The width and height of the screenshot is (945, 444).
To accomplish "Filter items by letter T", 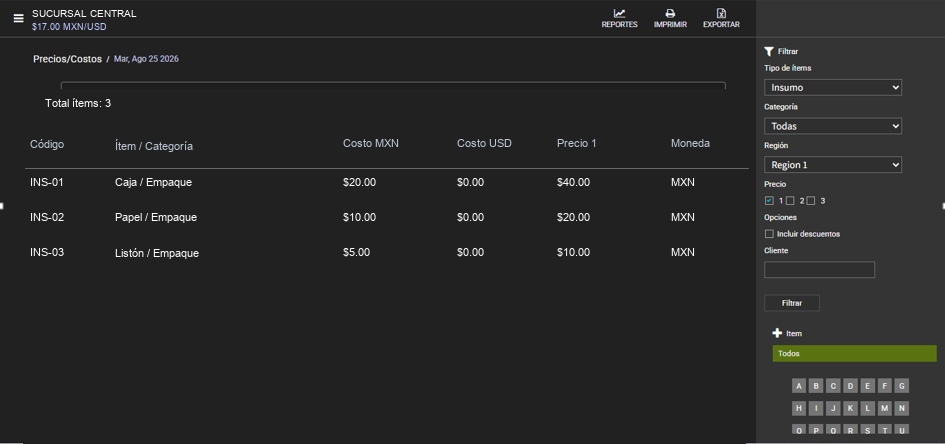I will pyautogui.click(x=885, y=430).
